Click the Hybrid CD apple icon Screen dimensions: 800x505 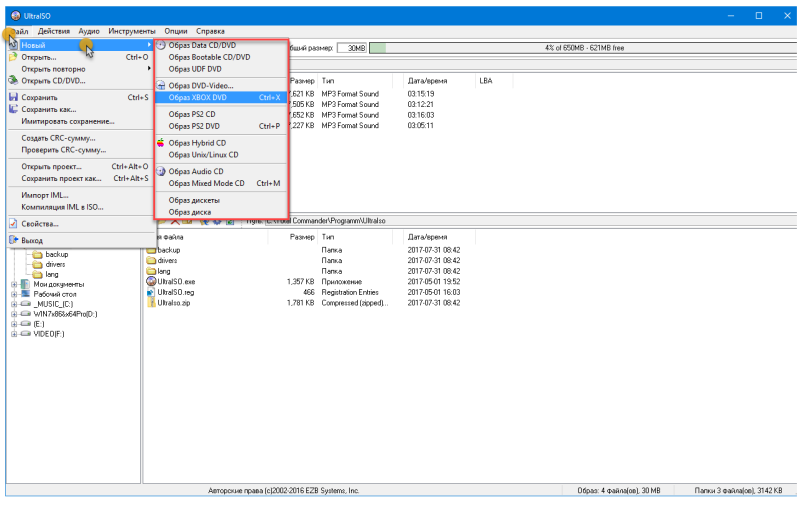pyautogui.click(x=161, y=143)
